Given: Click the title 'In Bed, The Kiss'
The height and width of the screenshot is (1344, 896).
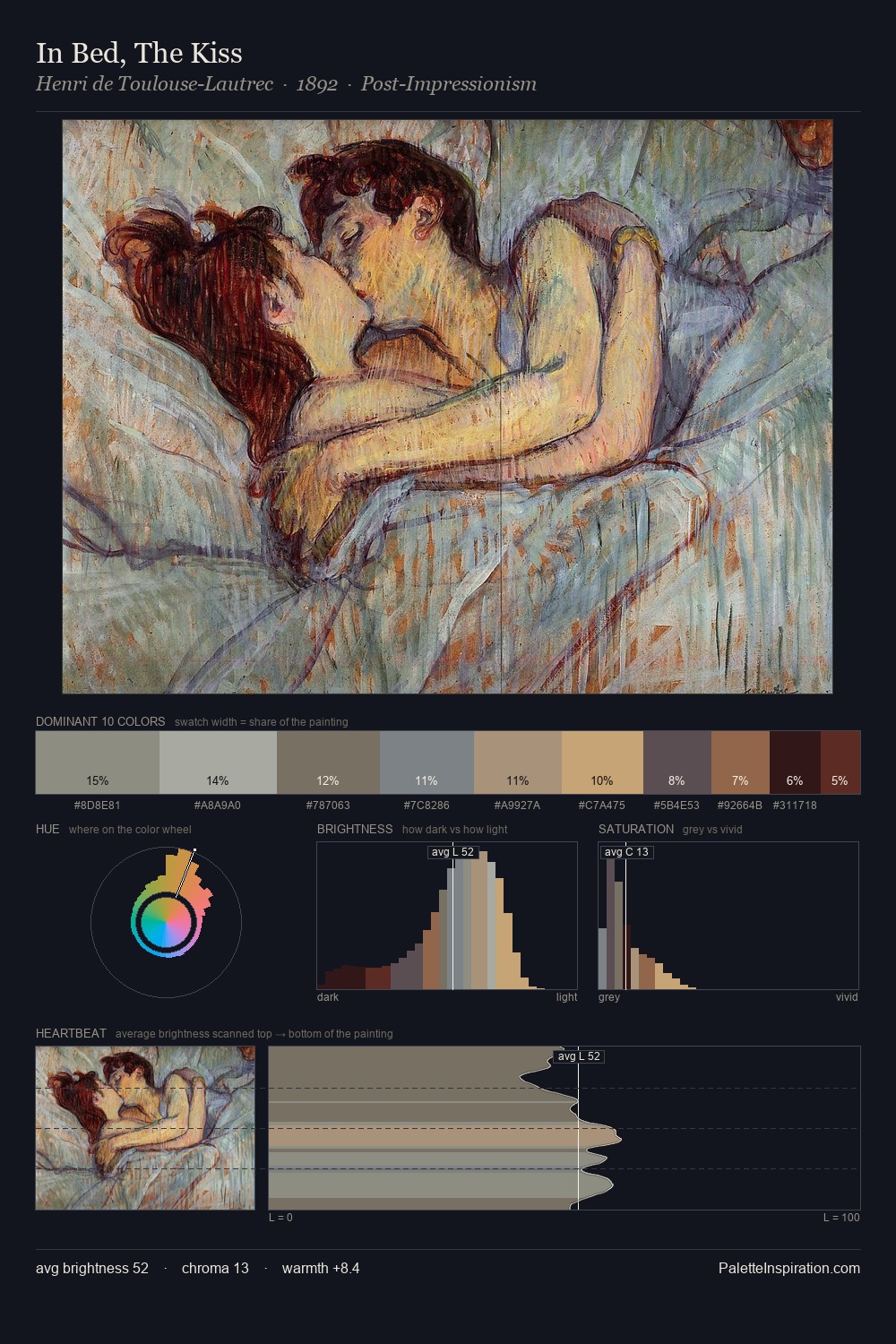Looking at the screenshot, I should pyautogui.click(x=139, y=53).
